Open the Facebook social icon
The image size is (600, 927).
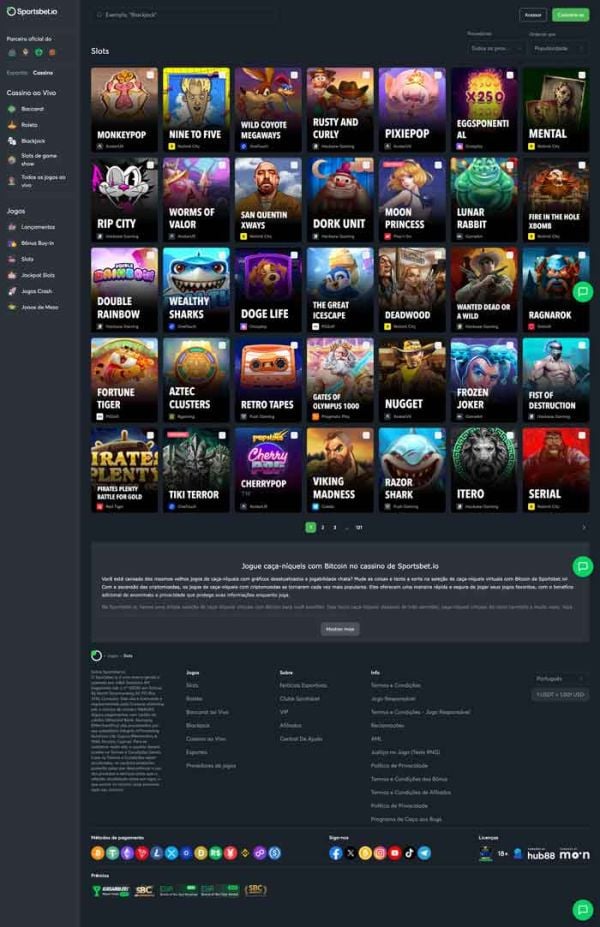click(x=336, y=853)
